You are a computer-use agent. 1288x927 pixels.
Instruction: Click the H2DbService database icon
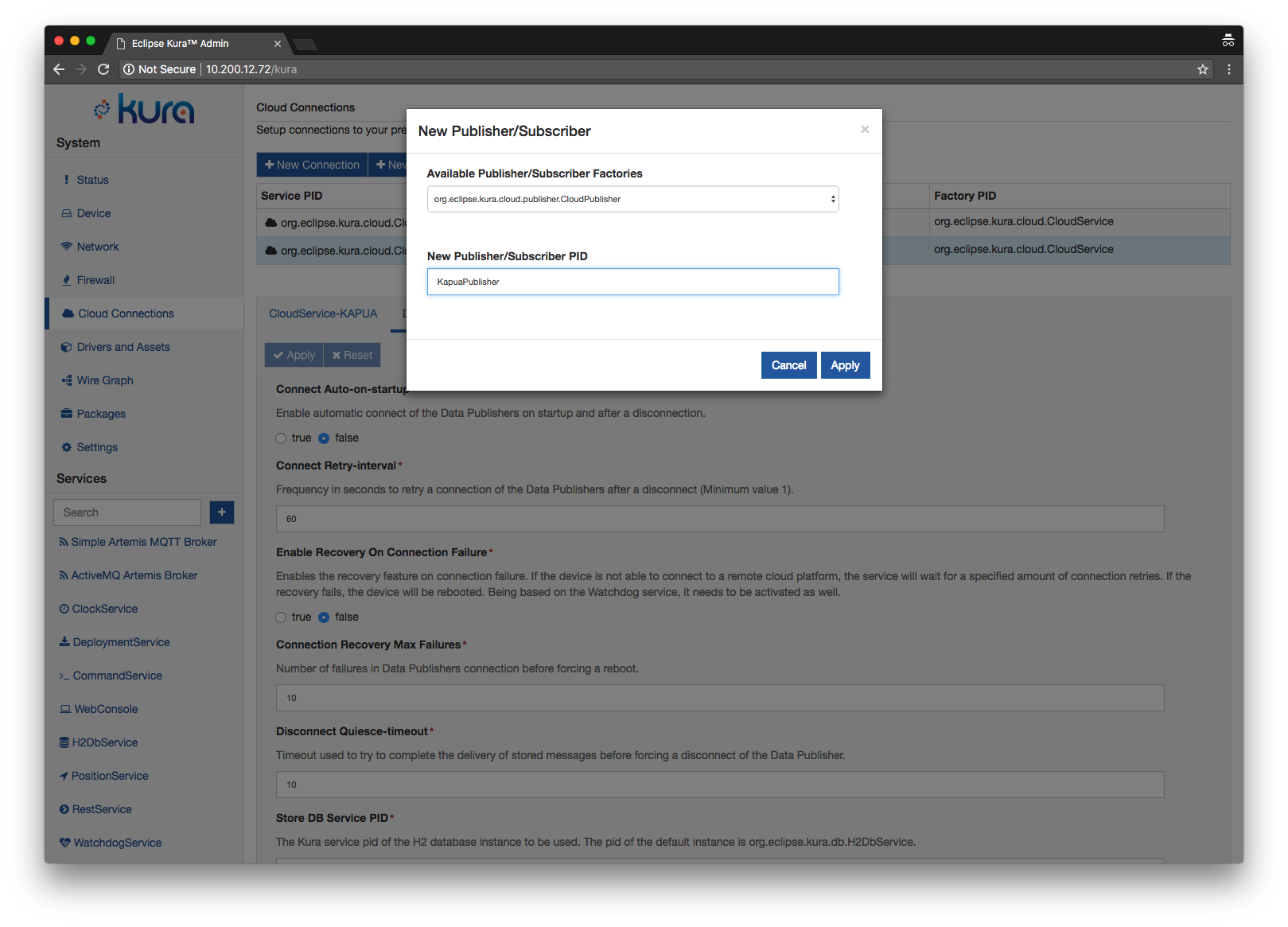pos(64,742)
